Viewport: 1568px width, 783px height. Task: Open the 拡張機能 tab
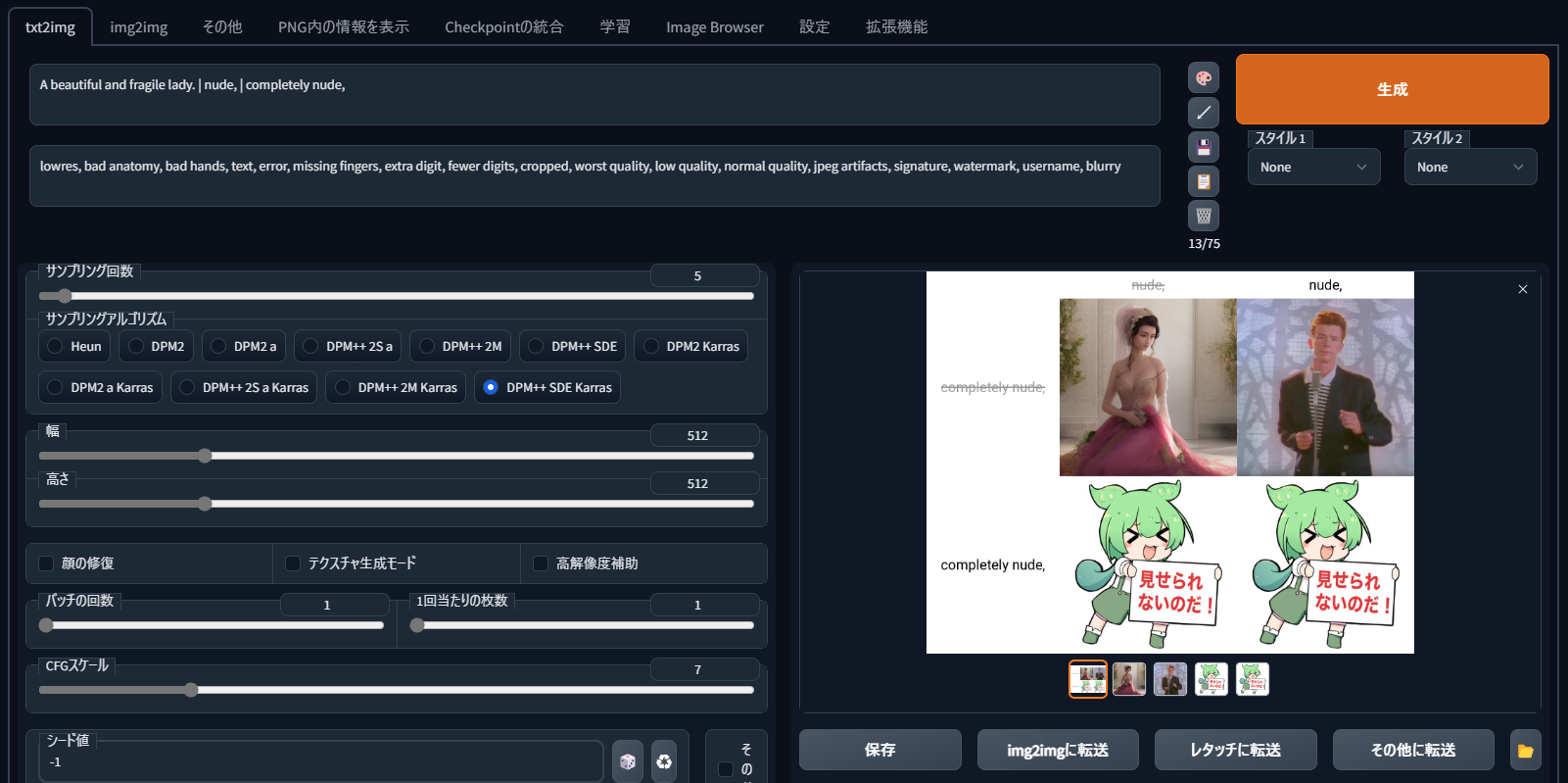click(x=897, y=26)
